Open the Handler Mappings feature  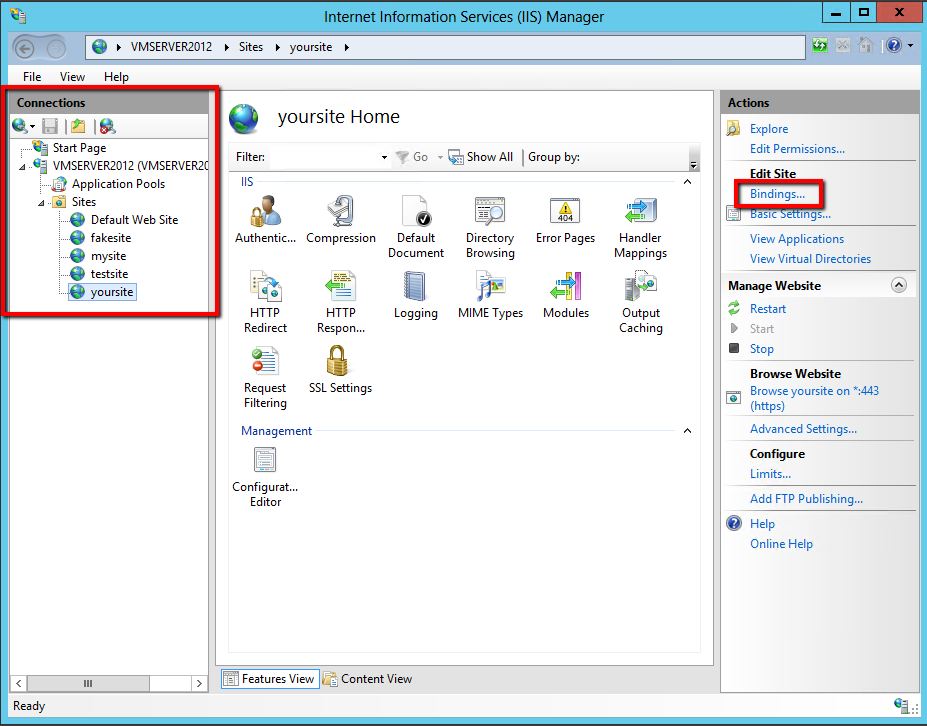click(640, 212)
